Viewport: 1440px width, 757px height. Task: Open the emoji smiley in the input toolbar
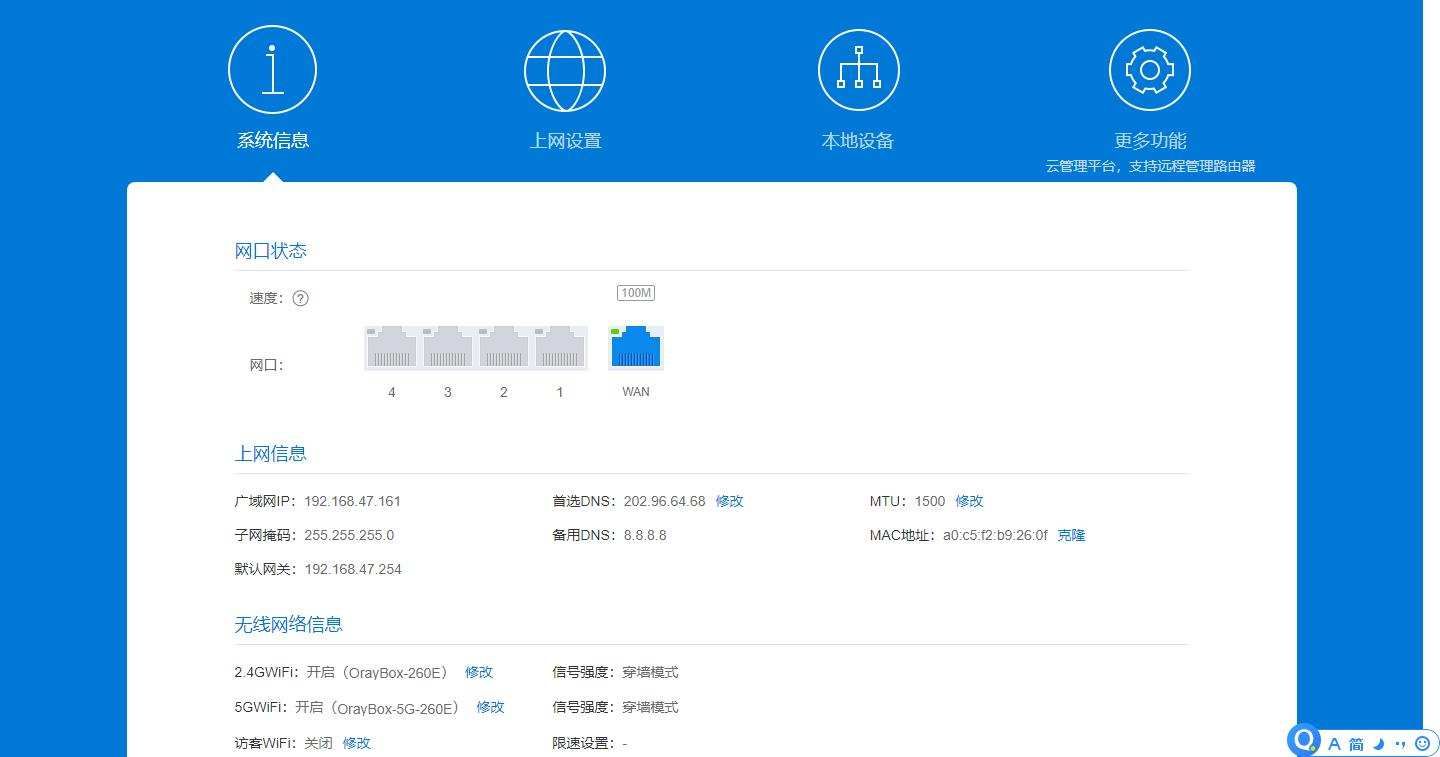[1421, 743]
